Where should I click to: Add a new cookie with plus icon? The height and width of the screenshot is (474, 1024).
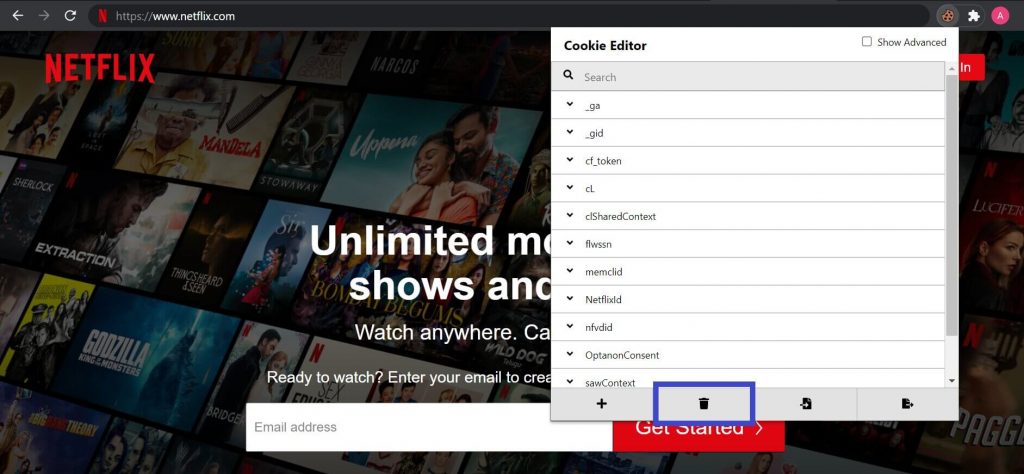(x=601, y=403)
